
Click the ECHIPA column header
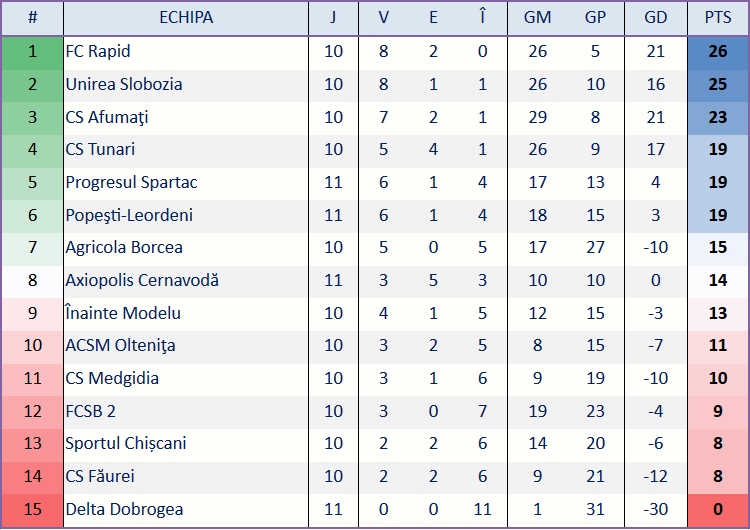[x=186, y=18]
